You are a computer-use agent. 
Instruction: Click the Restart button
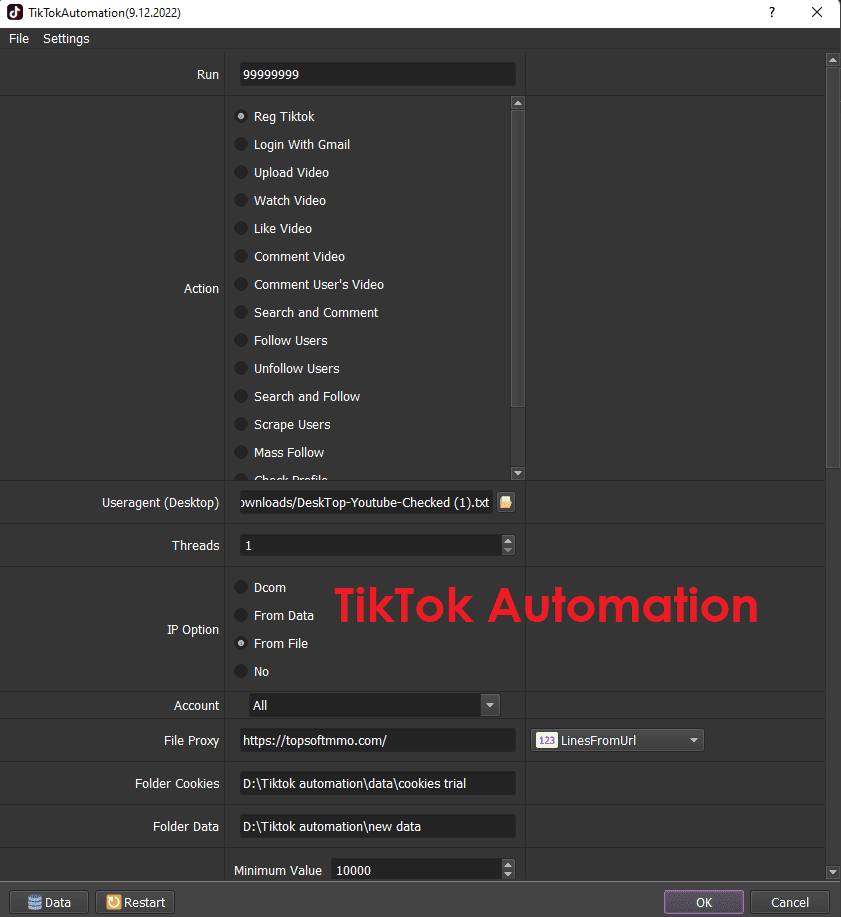[135, 902]
